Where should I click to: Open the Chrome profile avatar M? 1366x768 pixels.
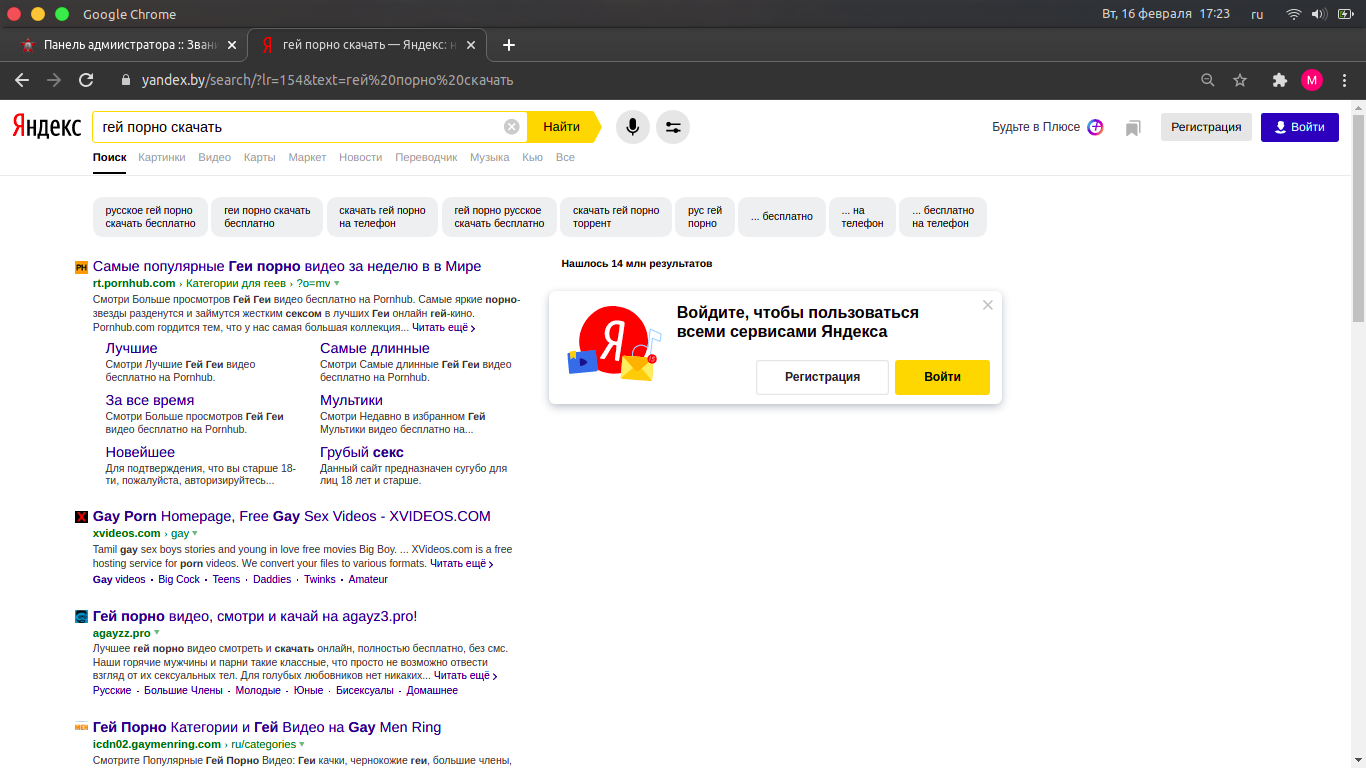tap(1311, 80)
